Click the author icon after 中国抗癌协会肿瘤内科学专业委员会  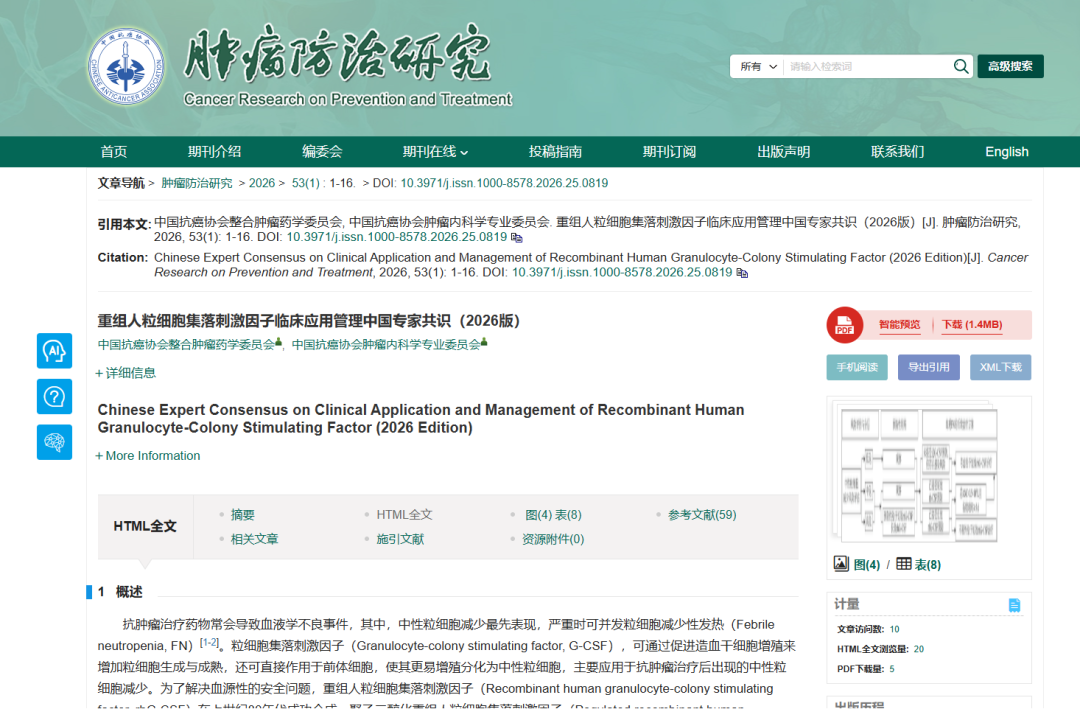pyautogui.click(x=484, y=342)
